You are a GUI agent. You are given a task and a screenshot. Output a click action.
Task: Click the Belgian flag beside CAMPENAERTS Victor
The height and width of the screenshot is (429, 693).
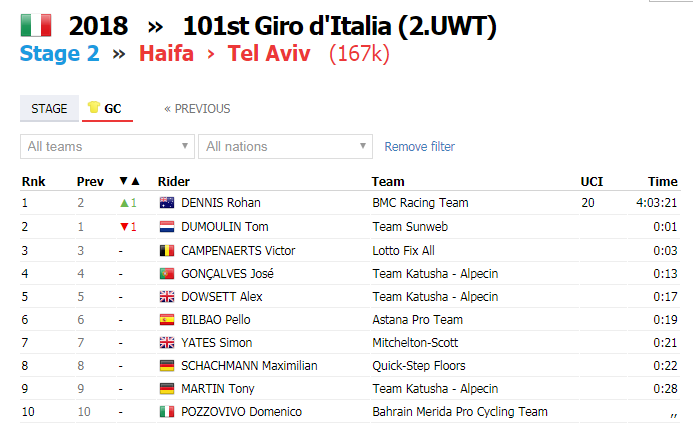point(167,251)
